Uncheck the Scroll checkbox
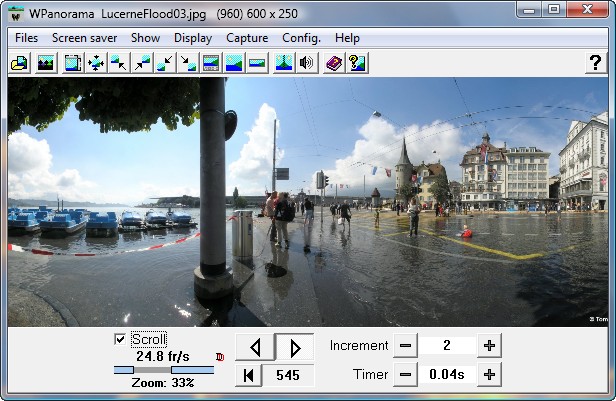The height and width of the screenshot is (401, 616). [120, 339]
